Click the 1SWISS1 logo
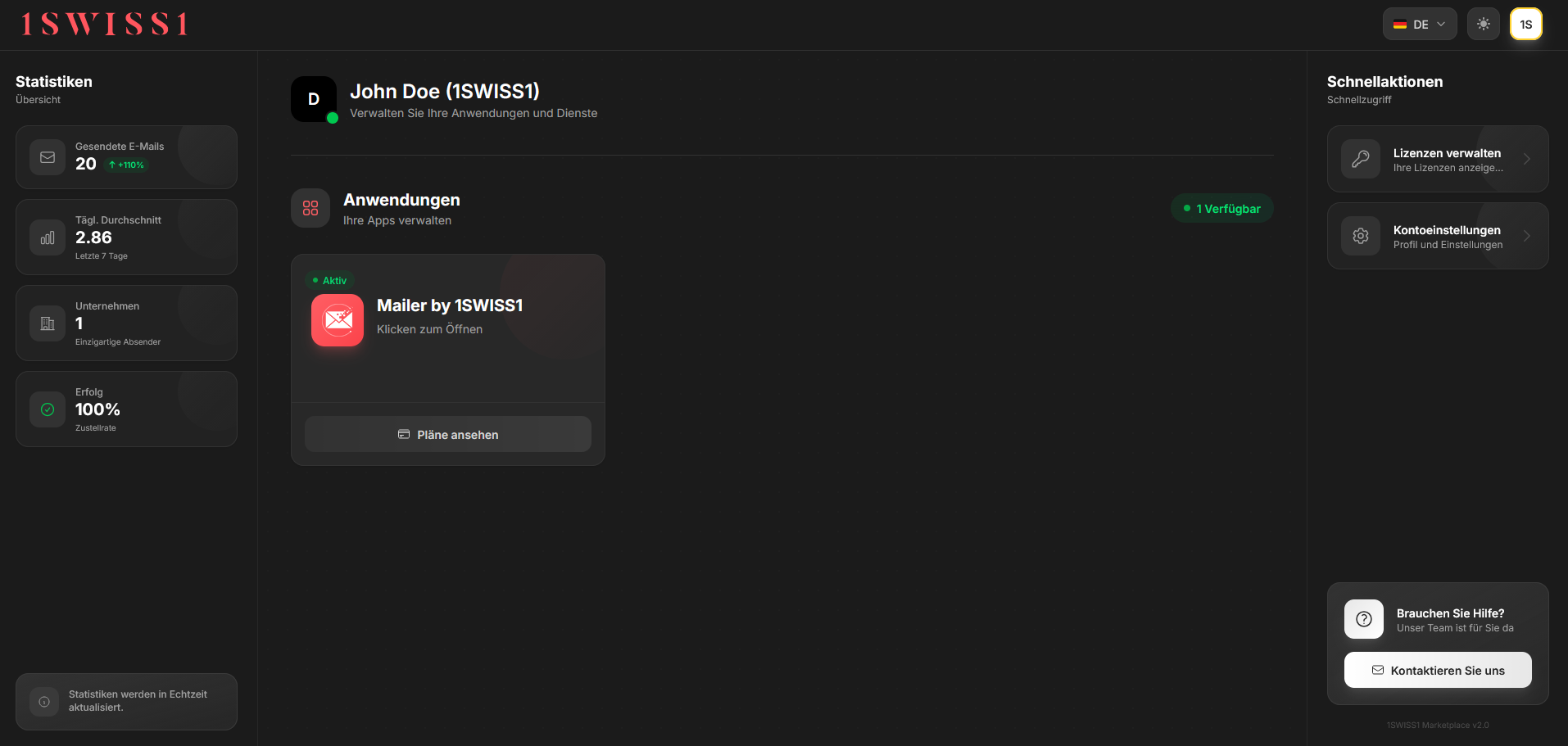The image size is (1568, 746). [105, 25]
